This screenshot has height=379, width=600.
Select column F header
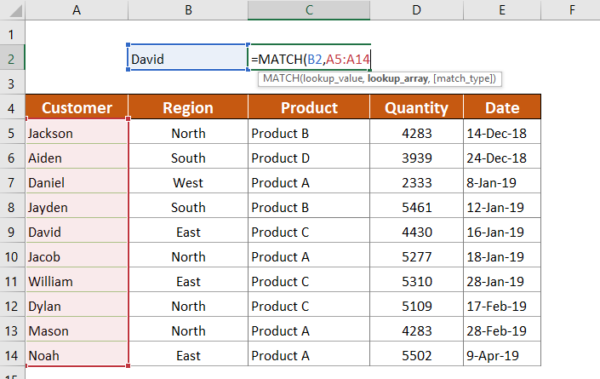coord(572,10)
